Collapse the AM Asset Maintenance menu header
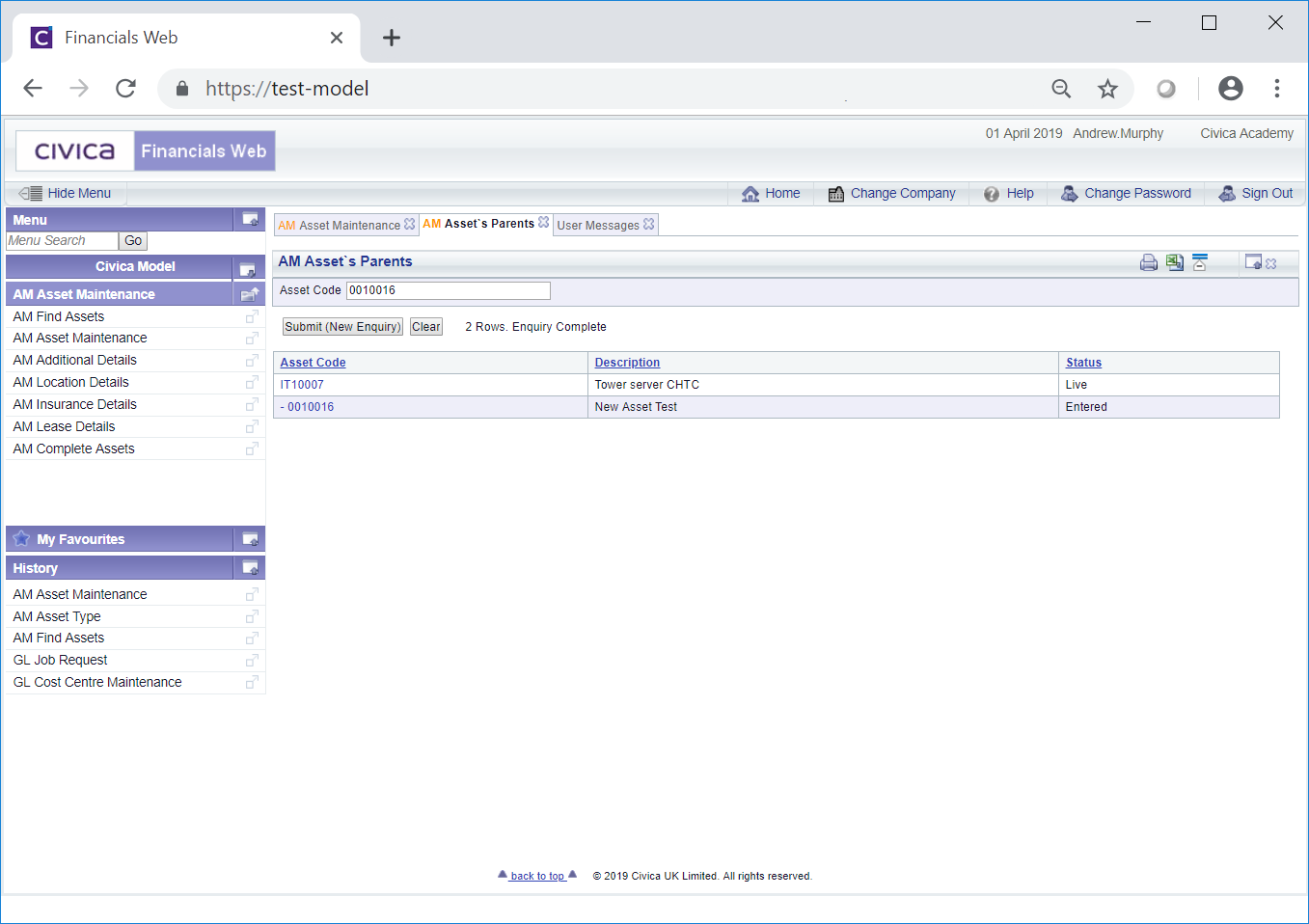 click(x=120, y=294)
